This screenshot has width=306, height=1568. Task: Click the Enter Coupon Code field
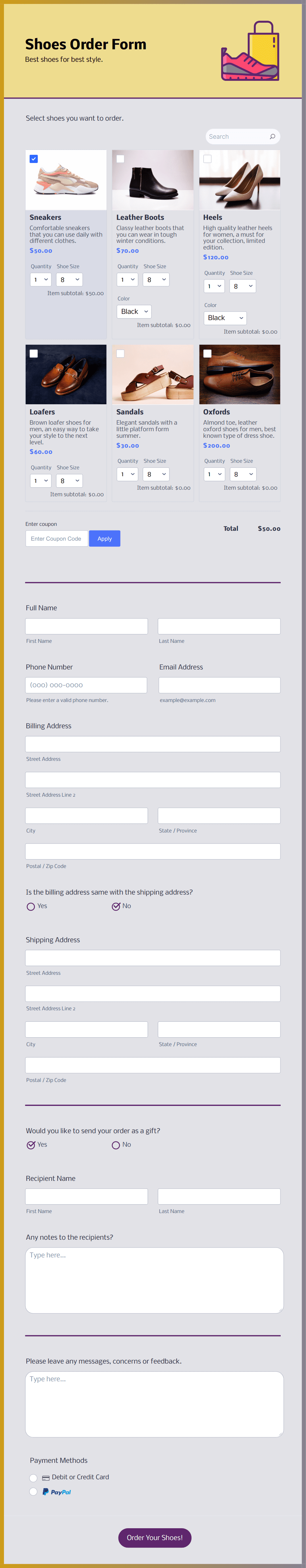[56, 538]
